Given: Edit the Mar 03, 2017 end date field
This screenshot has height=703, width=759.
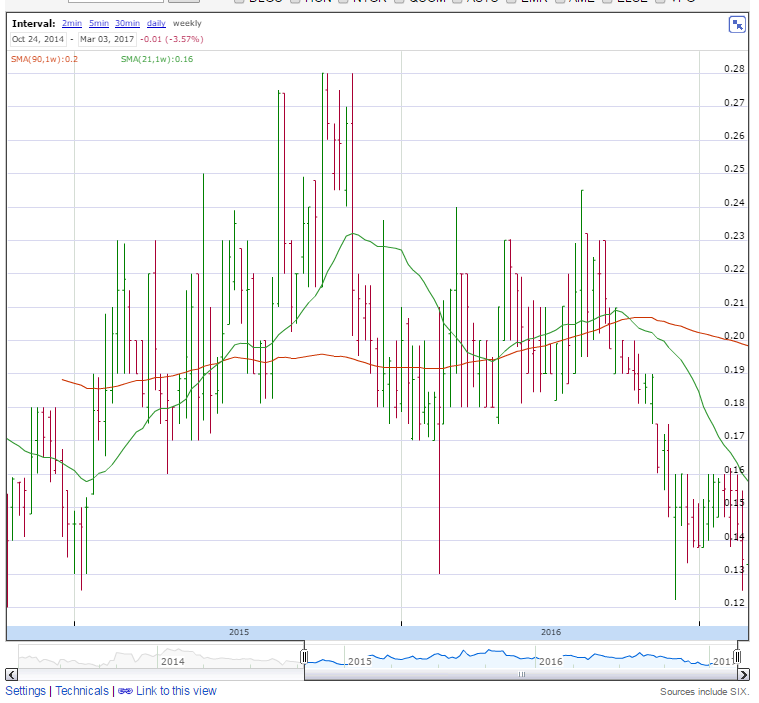Looking at the screenshot, I should [107, 39].
